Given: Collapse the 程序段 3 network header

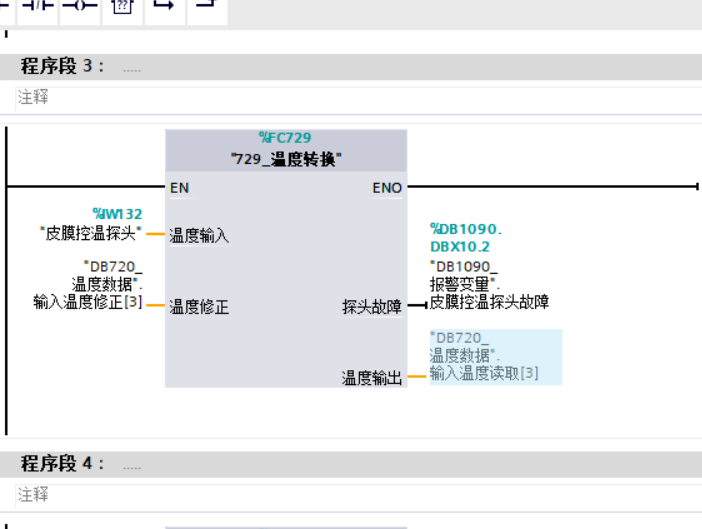Looking at the screenshot, I should (10, 67).
